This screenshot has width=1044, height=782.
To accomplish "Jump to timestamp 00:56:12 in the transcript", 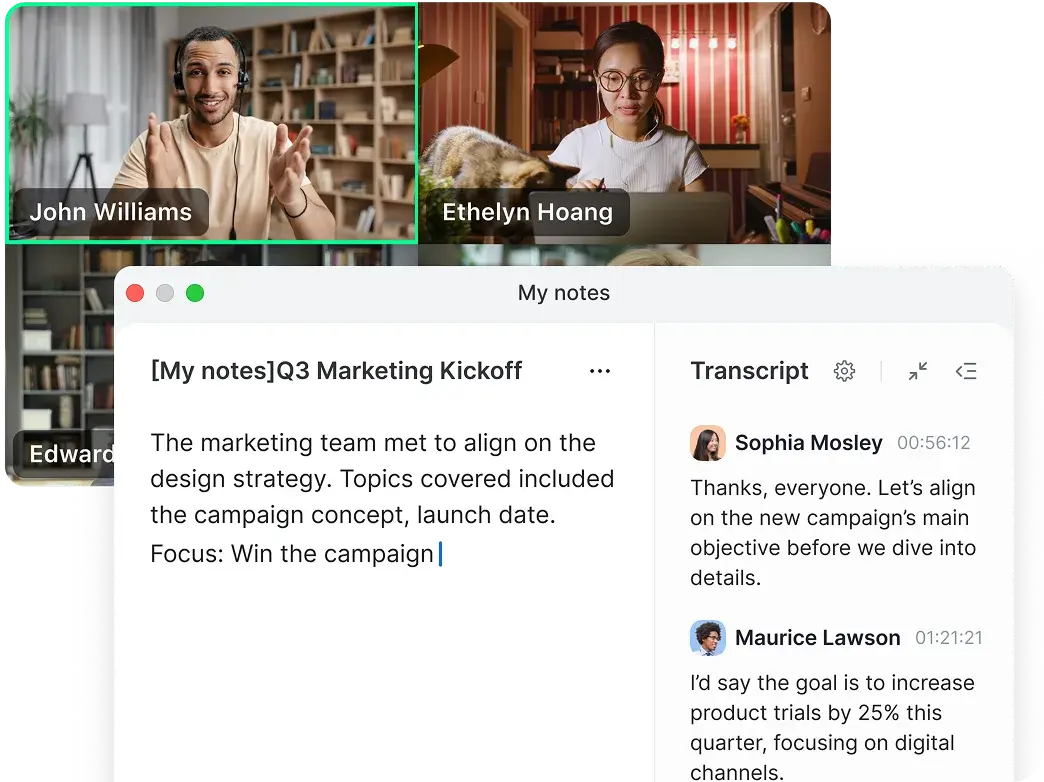I will 933,443.
